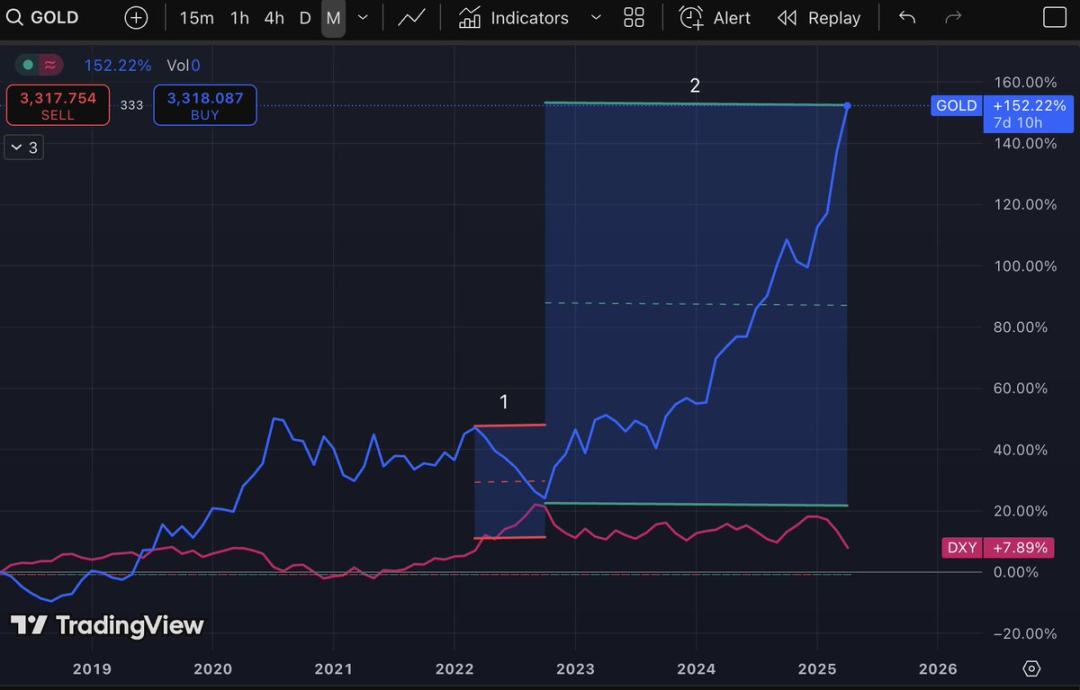The width and height of the screenshot is (1080, 690).
Task: Click the redo arrow icon
Action: click(953, 18)
